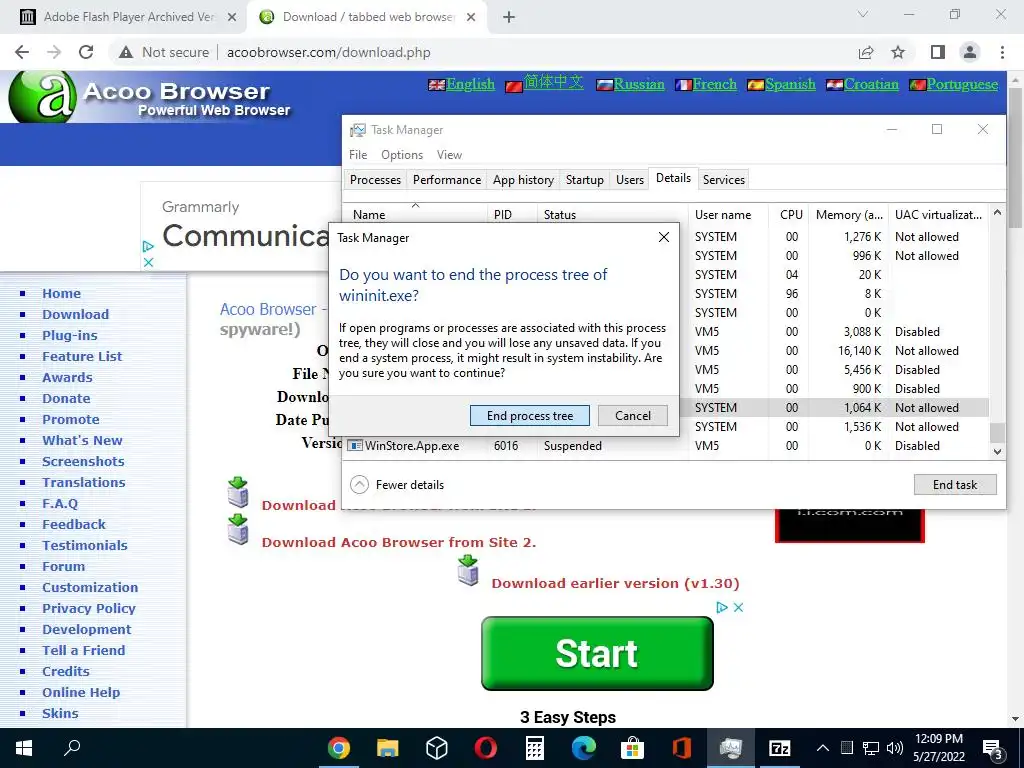
Task: Open AdChoices info on Grammarly ad
Action: click(148, 246)
